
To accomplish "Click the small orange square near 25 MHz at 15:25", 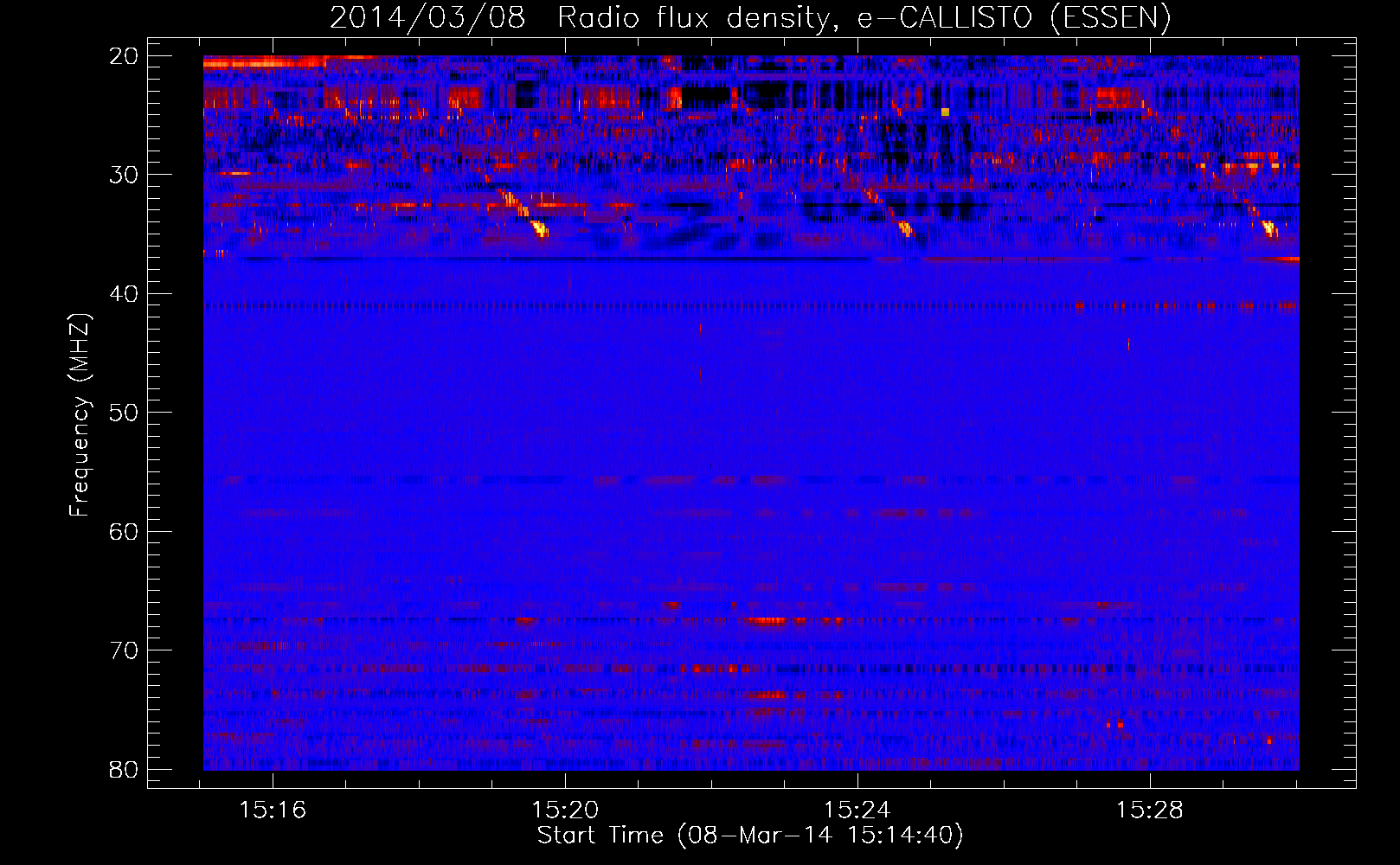I will coord(945,112).
